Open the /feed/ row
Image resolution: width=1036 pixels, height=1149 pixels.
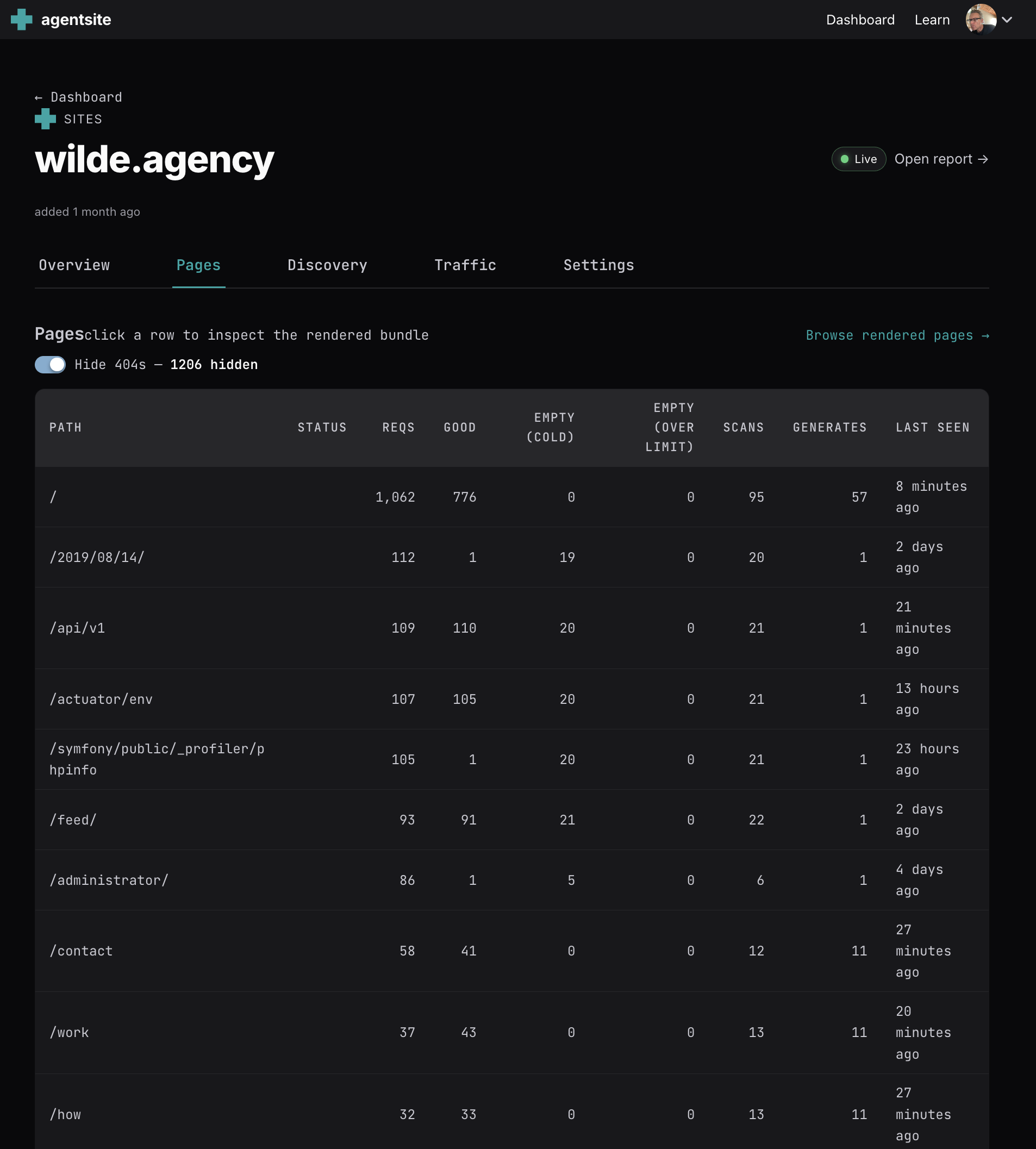(511, 820)
